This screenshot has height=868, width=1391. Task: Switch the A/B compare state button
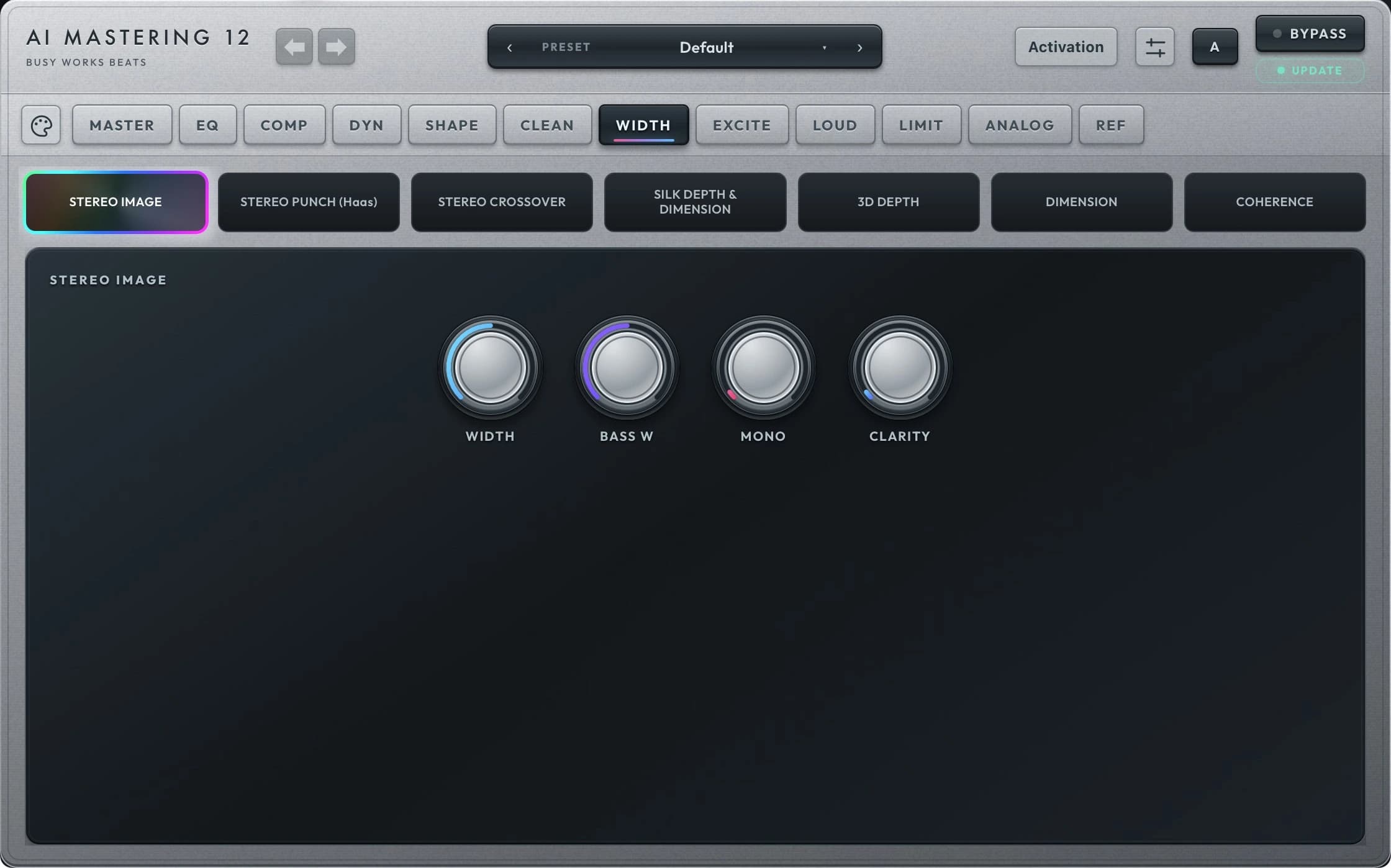pos(1215,47)
